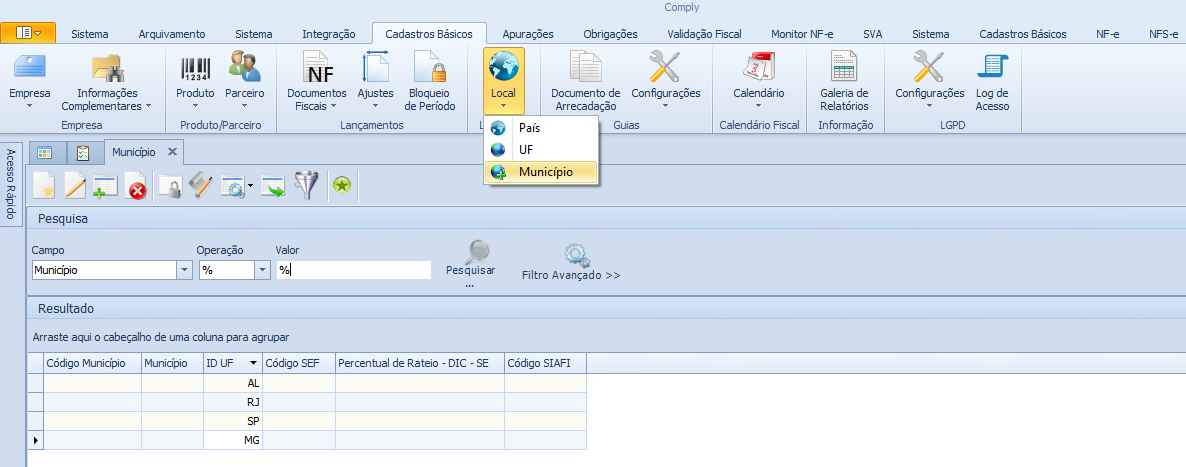
Task: Click the funnel filter icon
Action: tap(305, 186)
